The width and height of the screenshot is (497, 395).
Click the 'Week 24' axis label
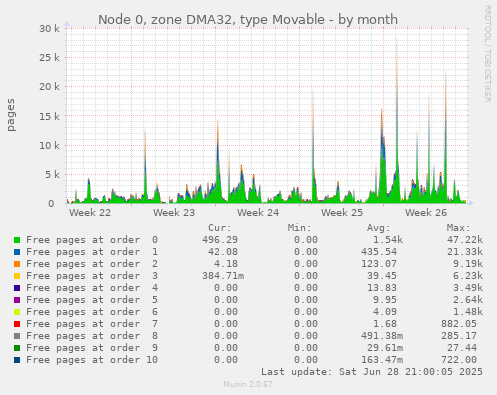[x=258, y=213]
